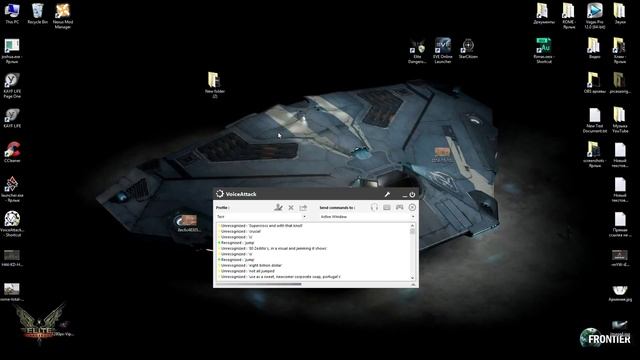Open VoiceAttack options wrench icon
Screen dimensions: 640x360
pos(387,194)
